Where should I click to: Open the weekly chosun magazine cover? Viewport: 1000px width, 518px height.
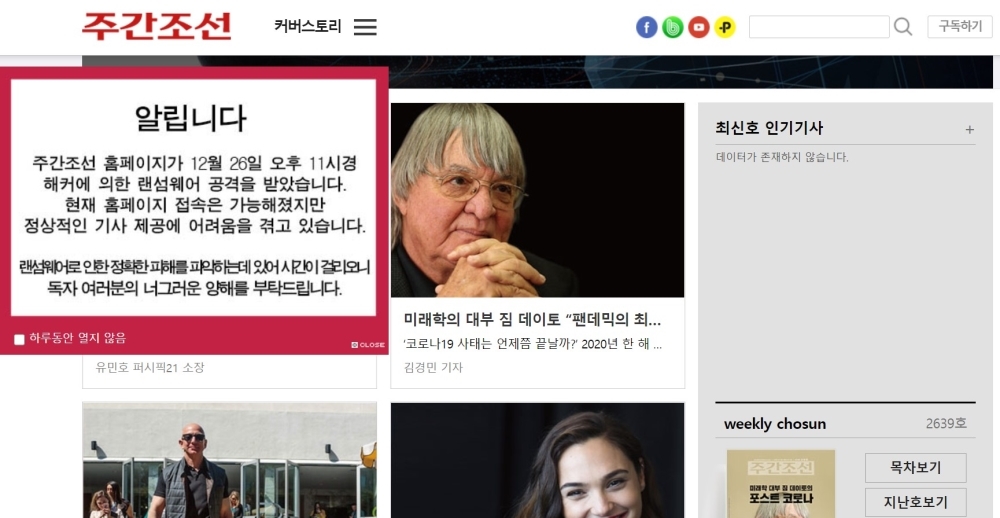click(781, 484)
